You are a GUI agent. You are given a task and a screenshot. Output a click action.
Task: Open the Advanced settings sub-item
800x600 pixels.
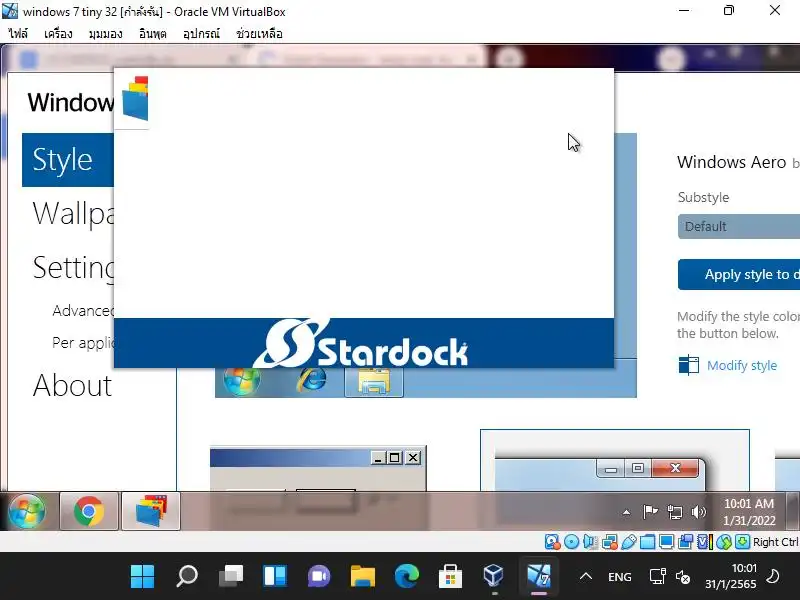pyautogui.click(x=83, y=310)
